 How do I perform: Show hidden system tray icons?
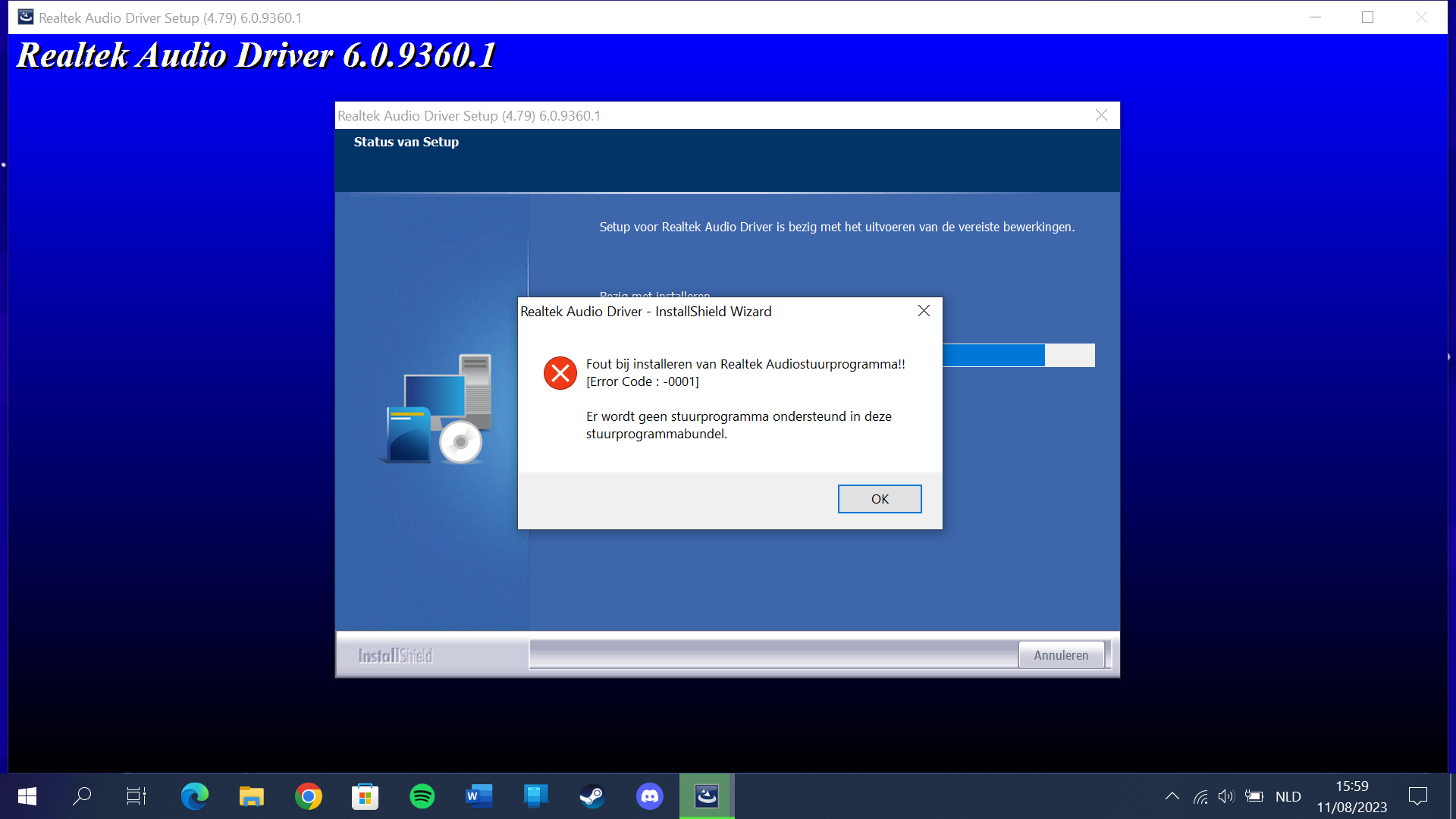1172,796
